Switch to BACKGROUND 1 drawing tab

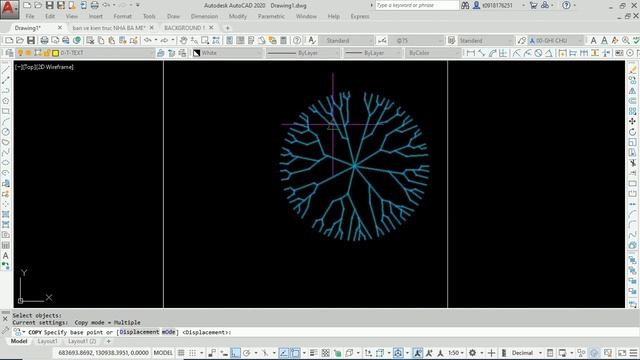[x=184, y=28]
